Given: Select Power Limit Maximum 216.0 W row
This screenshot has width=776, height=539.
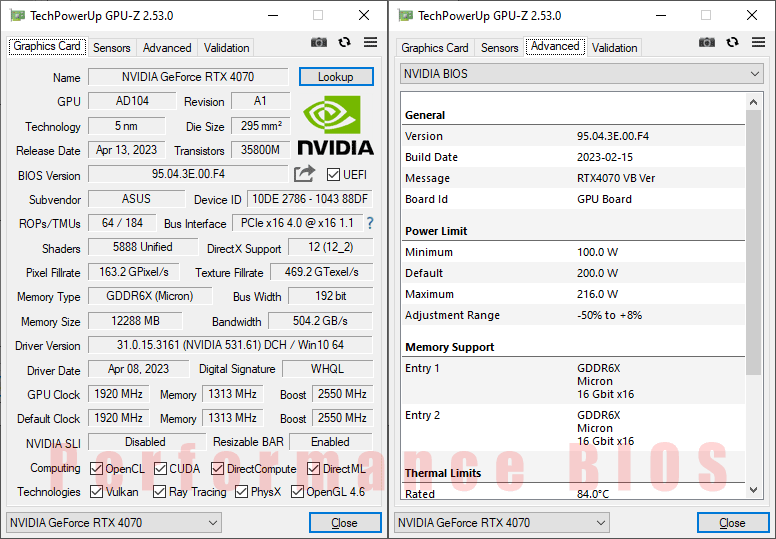Looking at the screenshot, I should tap(573, 294).
